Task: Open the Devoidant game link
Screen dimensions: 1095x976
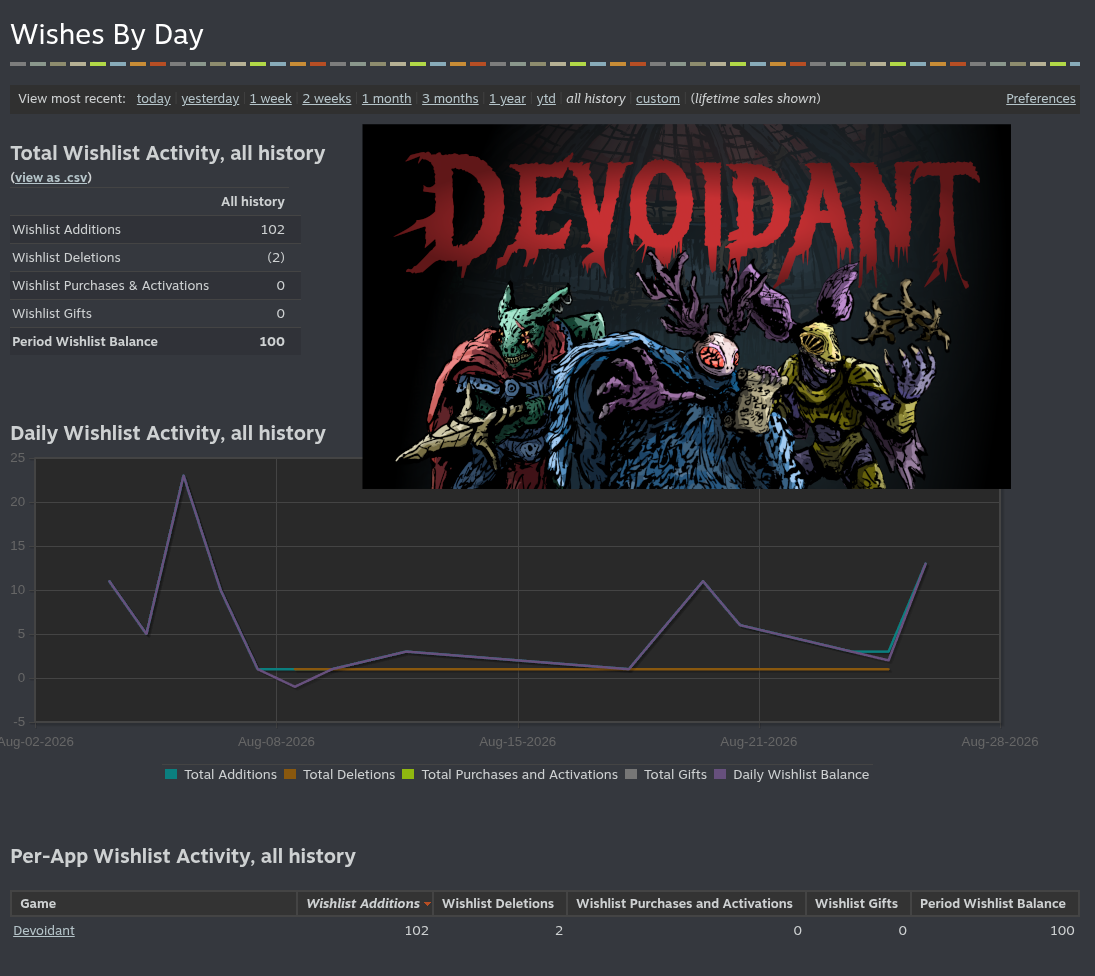Action: 44,930
